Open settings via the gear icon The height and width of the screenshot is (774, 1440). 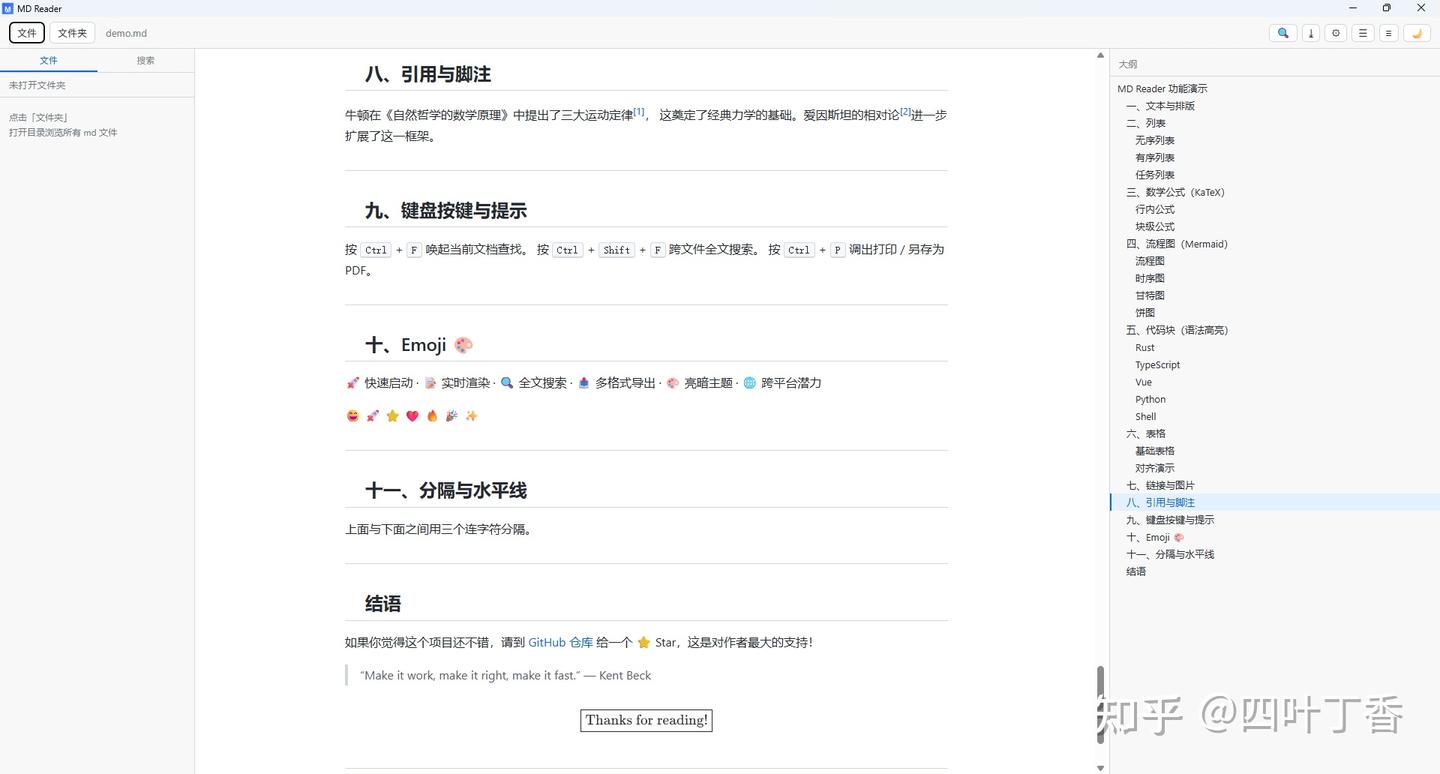point(1336,33)
